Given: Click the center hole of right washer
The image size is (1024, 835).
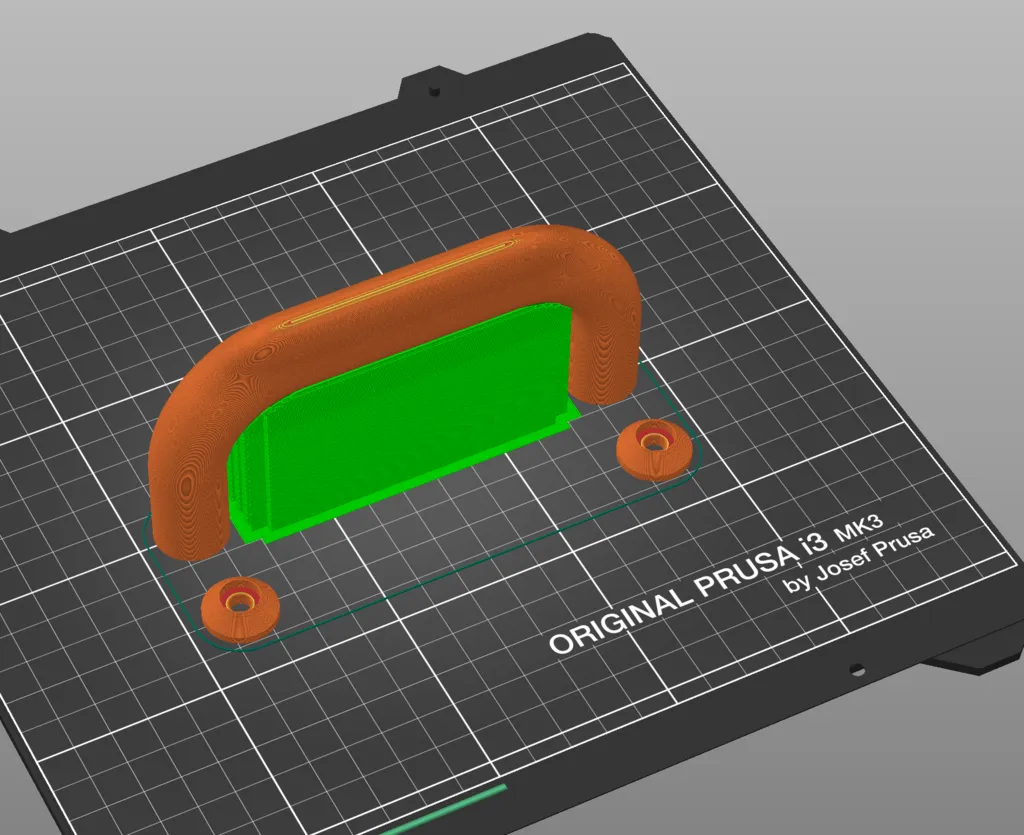Looking at the screenshot, I should [652, 443].
